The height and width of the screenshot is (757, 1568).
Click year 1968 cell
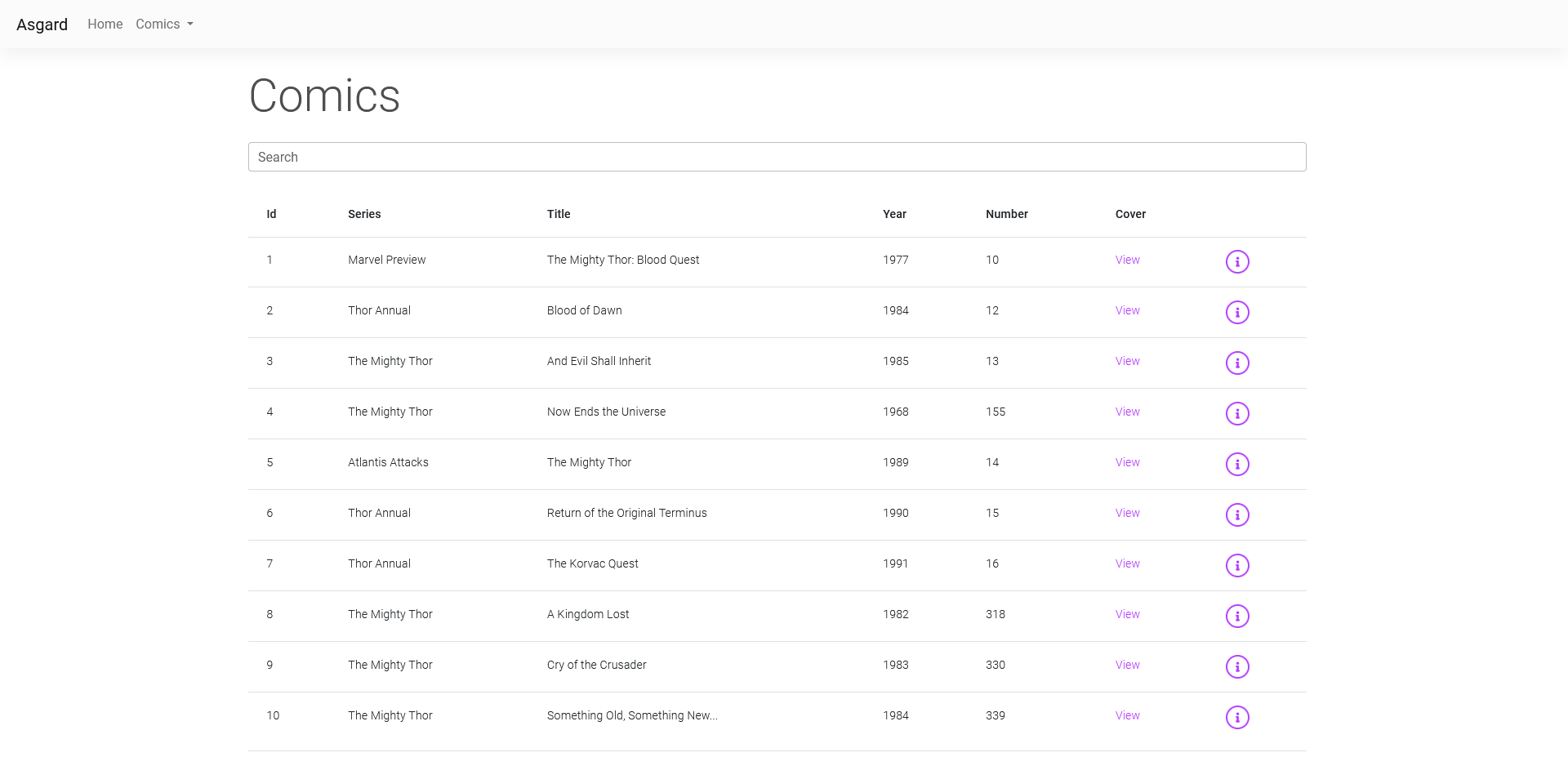click(895, 412)
